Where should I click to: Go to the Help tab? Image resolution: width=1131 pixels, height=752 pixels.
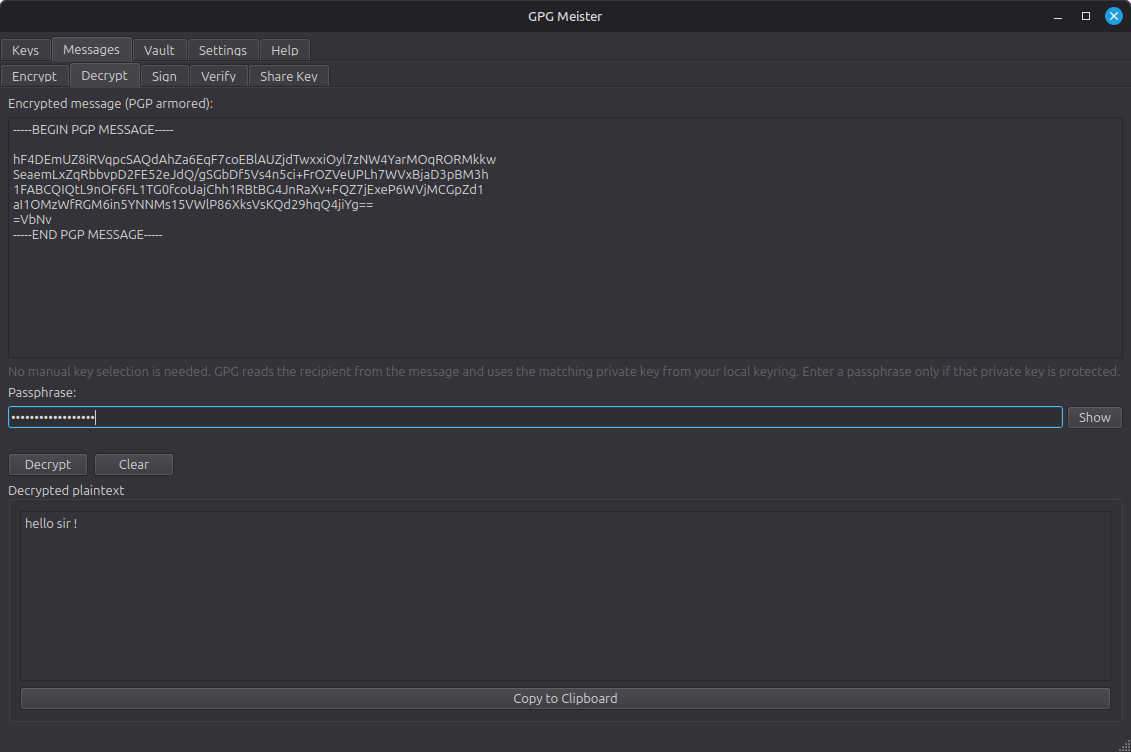pyautogui.click(x=284, y=50)
